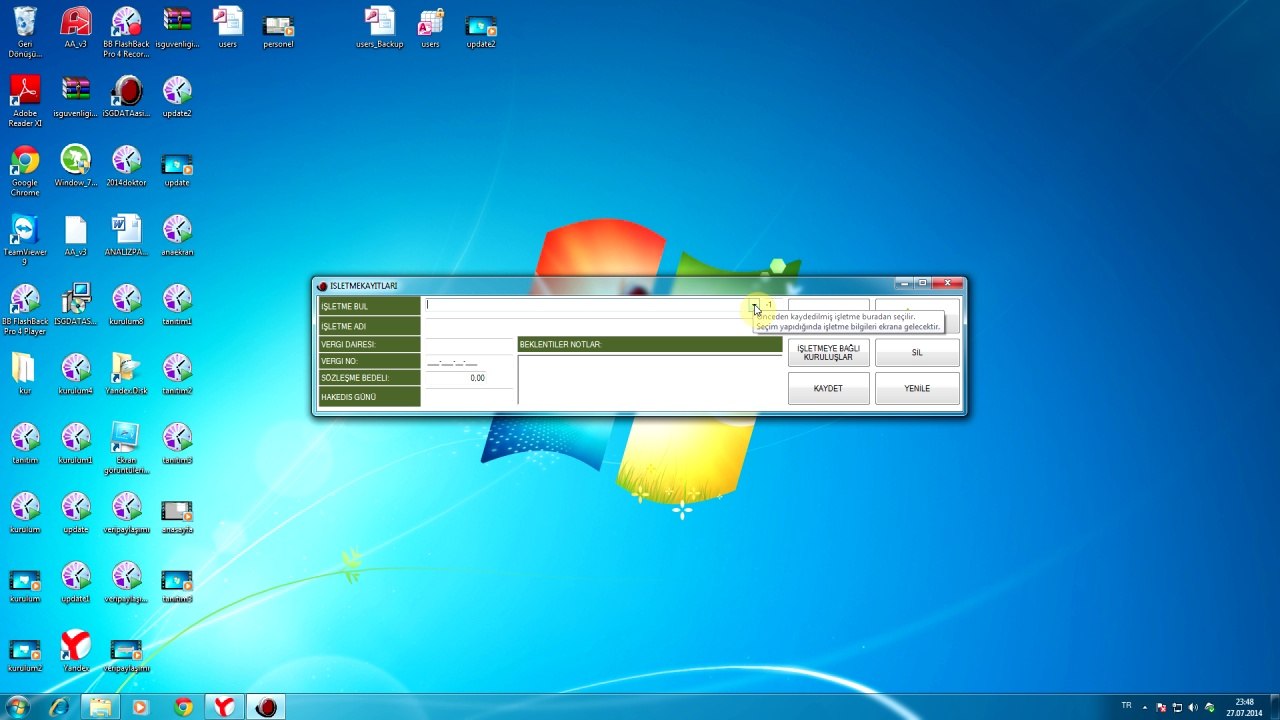Select the kurulum8 recording icon
Screen dimensions: 1280x720
coord(126,304)
